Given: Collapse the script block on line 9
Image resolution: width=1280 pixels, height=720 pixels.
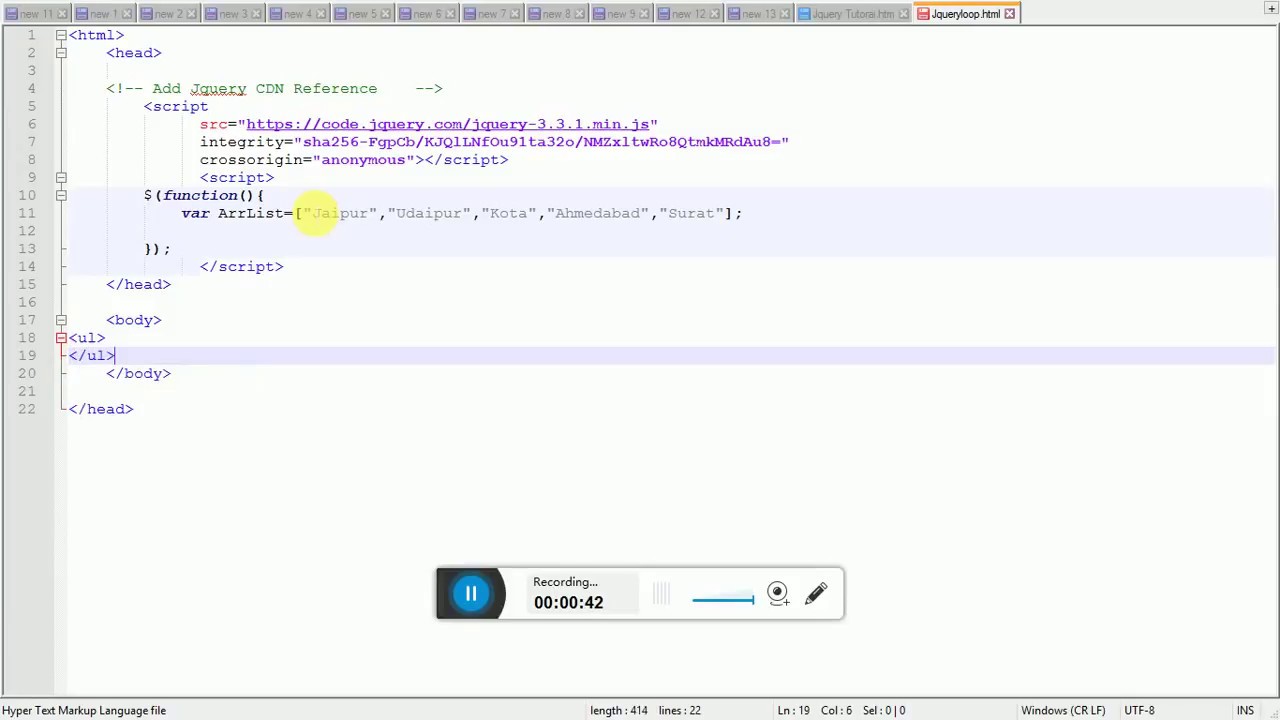Looking at the screenshot, I should pos(61,177).
